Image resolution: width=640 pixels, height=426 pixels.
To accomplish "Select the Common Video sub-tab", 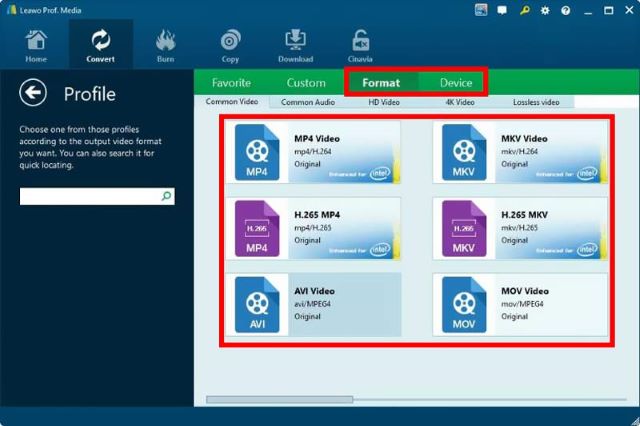I will tap(232, 102).
